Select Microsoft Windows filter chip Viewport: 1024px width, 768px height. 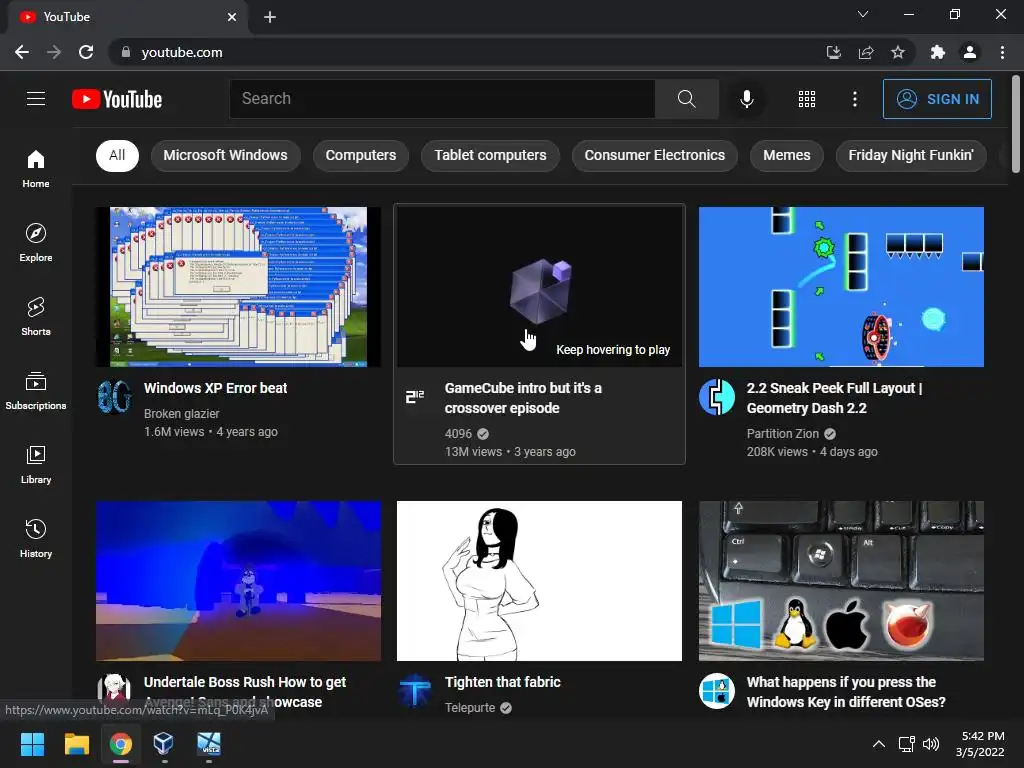[225, 155]
